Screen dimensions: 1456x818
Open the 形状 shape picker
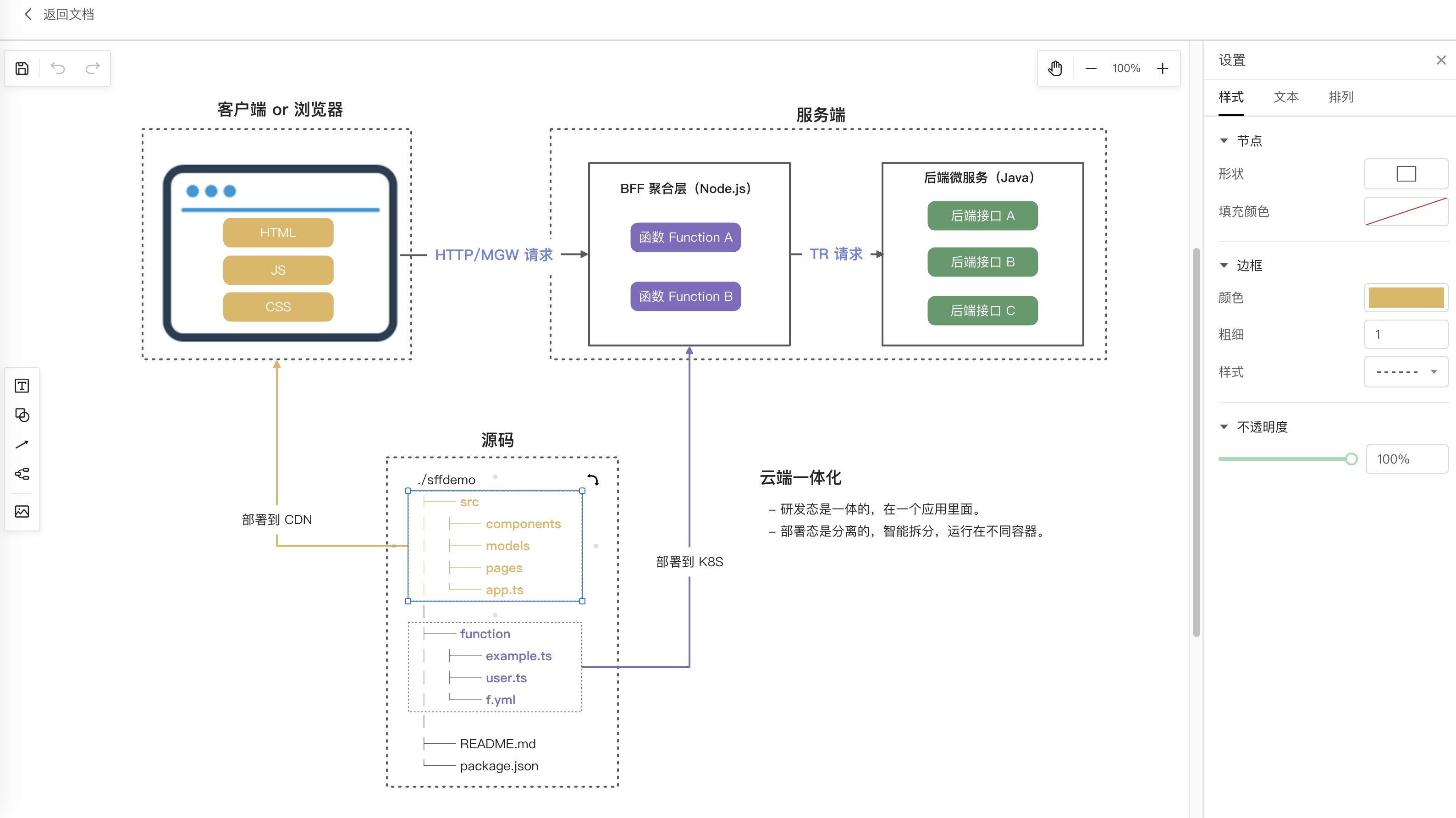(1406, 173)
